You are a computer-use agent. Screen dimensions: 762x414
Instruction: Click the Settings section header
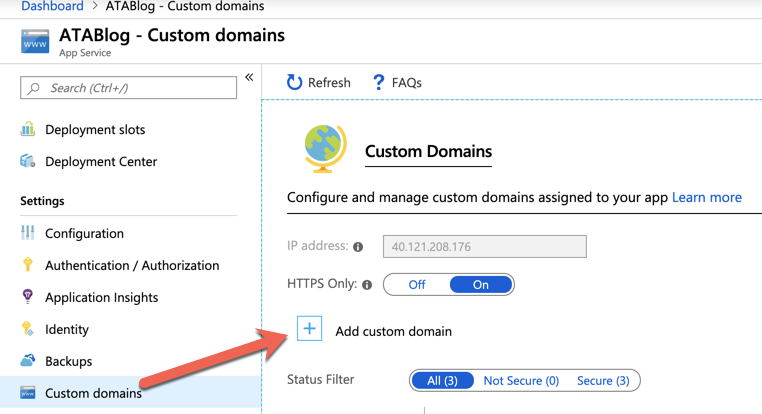pyautogui.click(x=42, y=201)
